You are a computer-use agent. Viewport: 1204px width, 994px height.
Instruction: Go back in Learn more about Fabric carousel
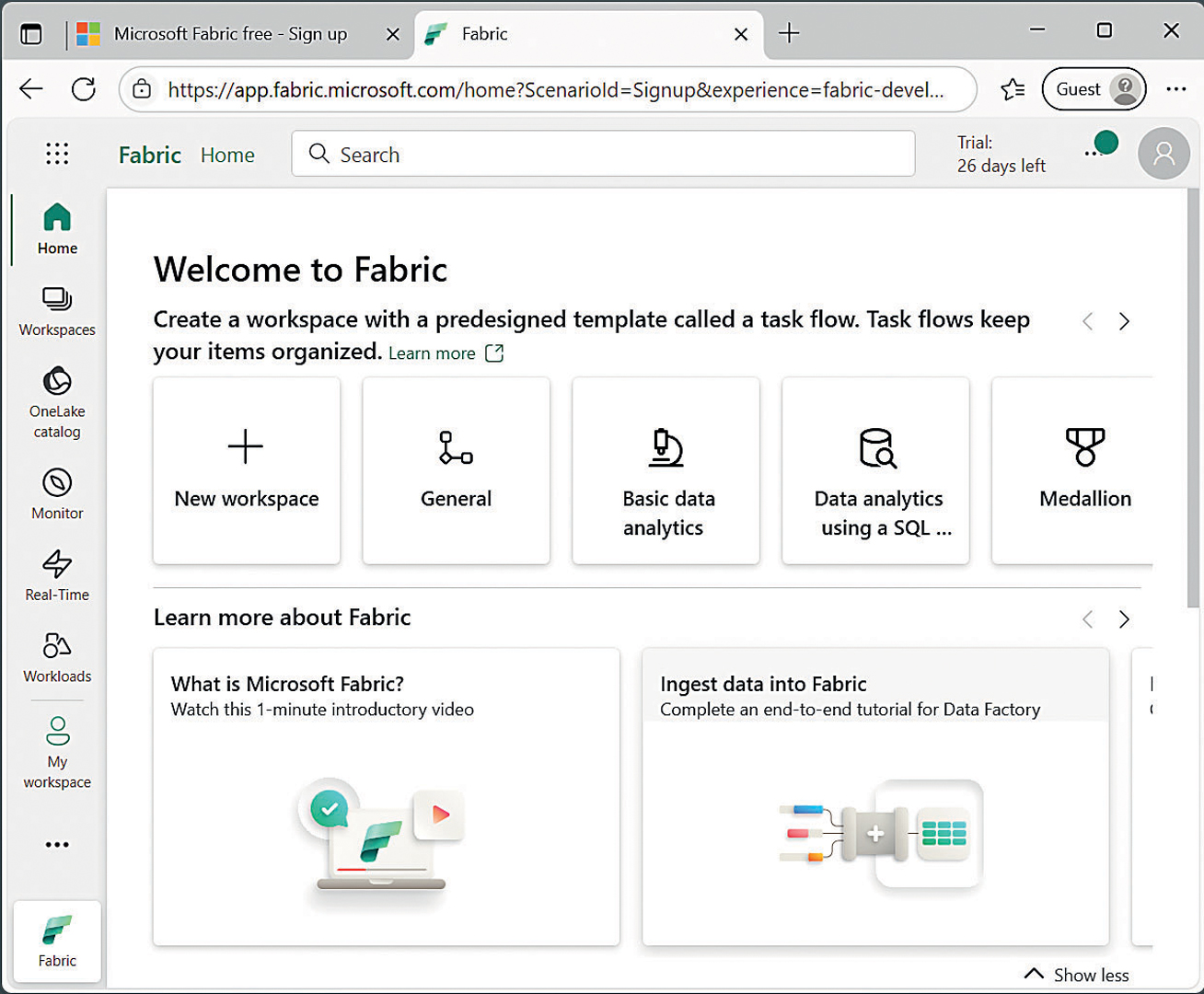click(x=1088, y=618)
